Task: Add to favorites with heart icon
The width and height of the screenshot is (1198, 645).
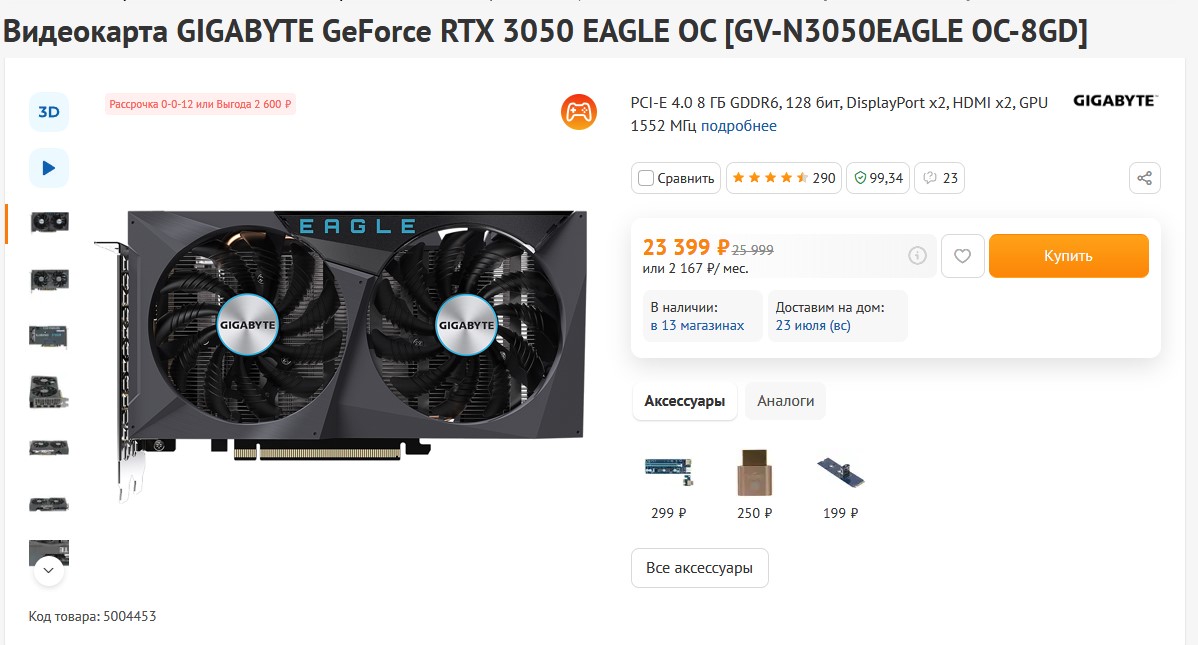Action: pyautogui.click(x=962, y=256)
